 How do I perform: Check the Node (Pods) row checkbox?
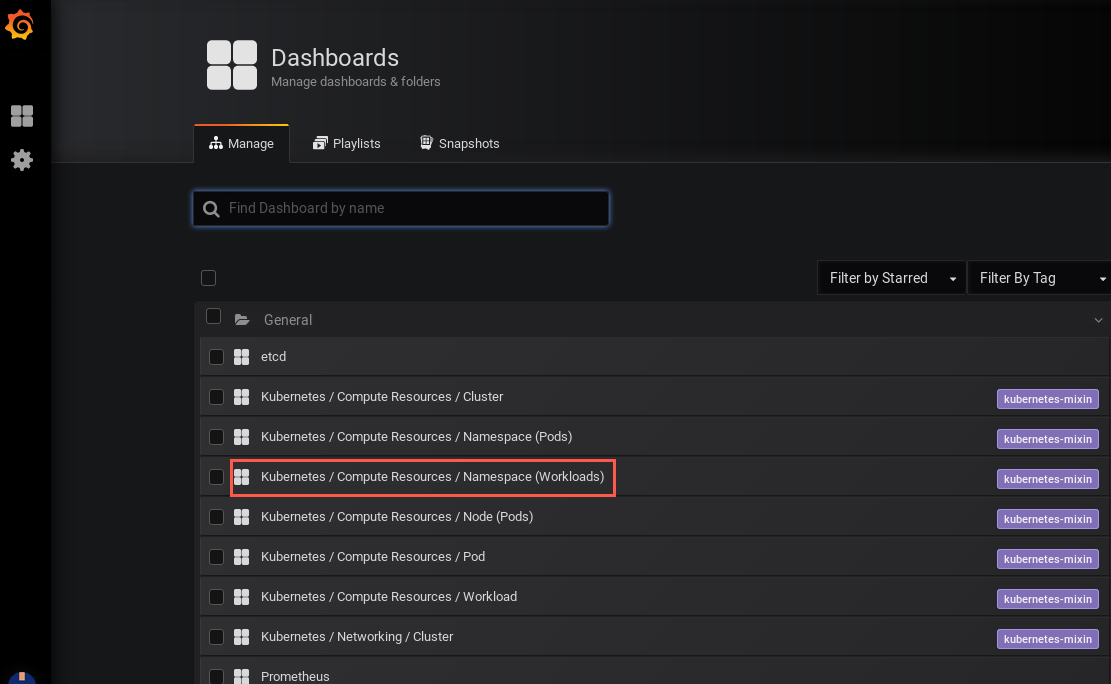(x=217, y=517)
